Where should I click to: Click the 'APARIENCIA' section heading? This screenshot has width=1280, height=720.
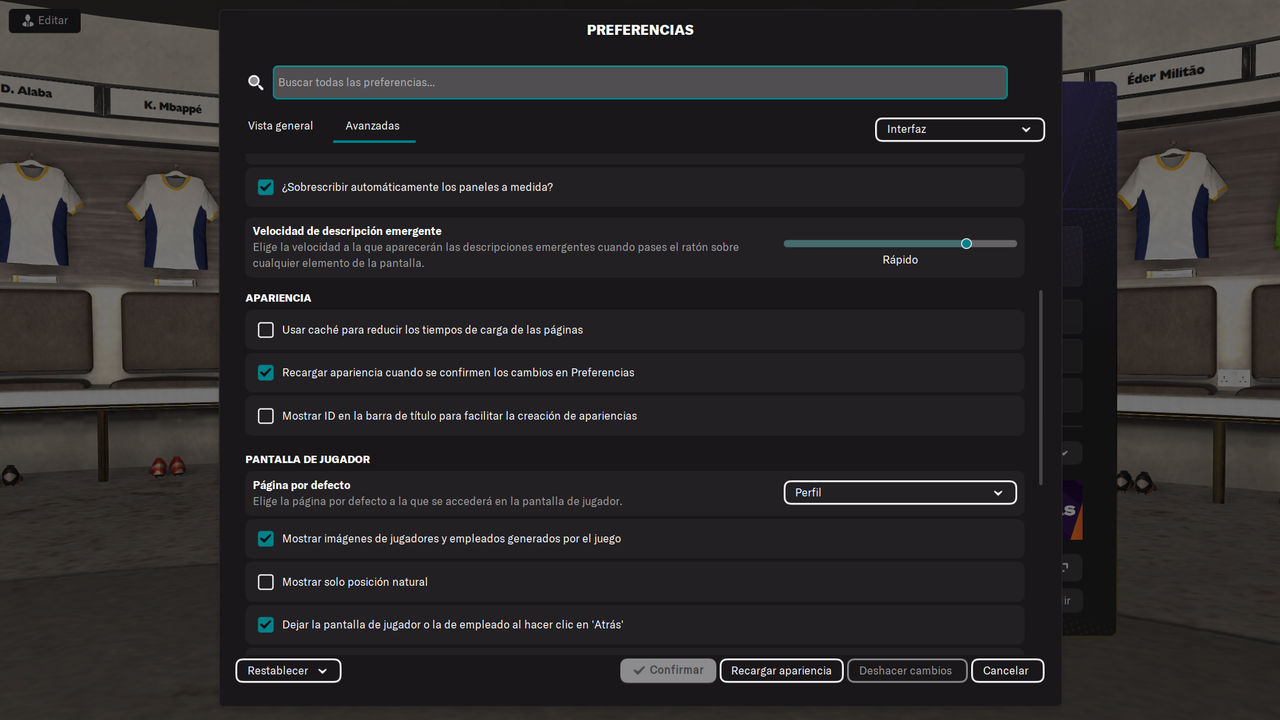pyautogui.click(x=278, y=298)
